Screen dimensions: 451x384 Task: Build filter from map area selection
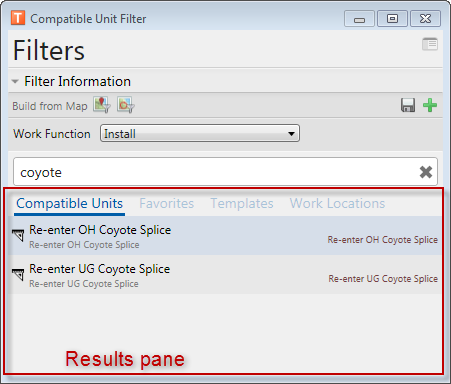[x=126, y=105]
